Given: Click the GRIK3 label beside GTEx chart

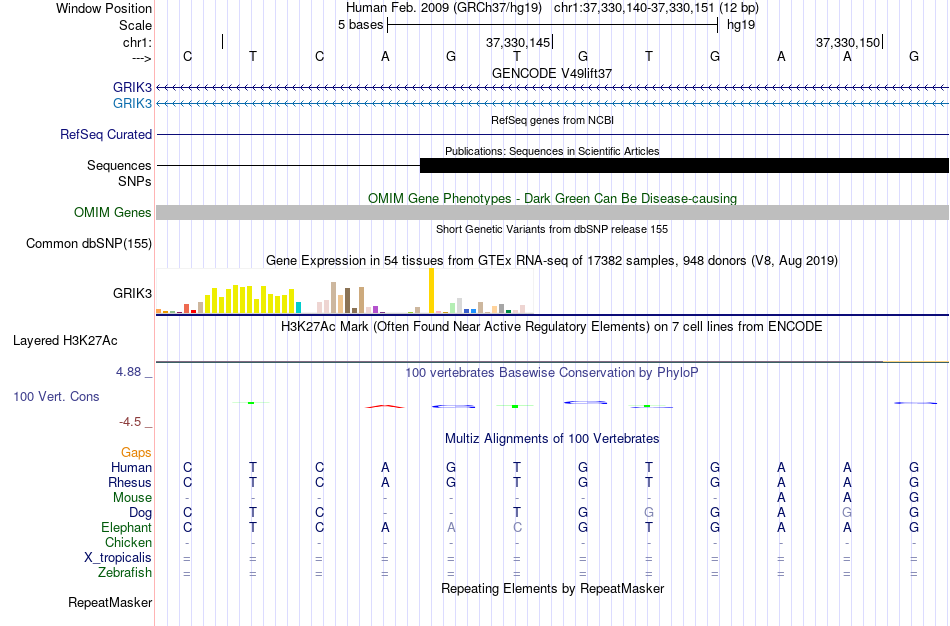Looking at the screenshot, I should coord(132,293).
